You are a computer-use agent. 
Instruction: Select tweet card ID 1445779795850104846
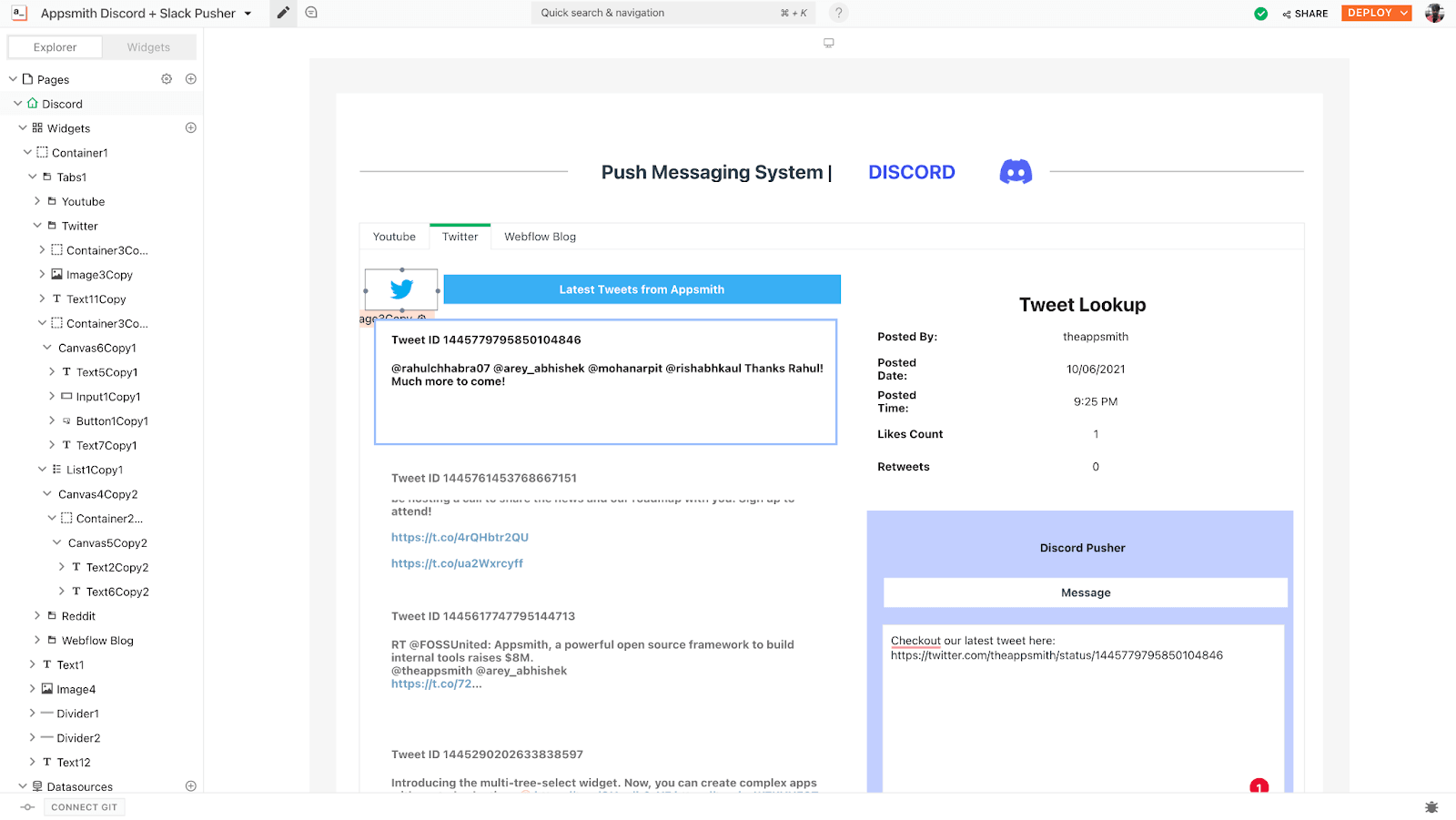click(x=606, y=382)
